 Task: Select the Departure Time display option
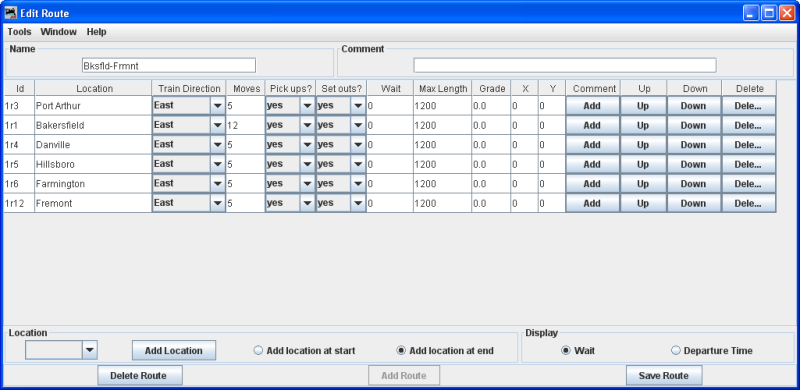point(712,351)
